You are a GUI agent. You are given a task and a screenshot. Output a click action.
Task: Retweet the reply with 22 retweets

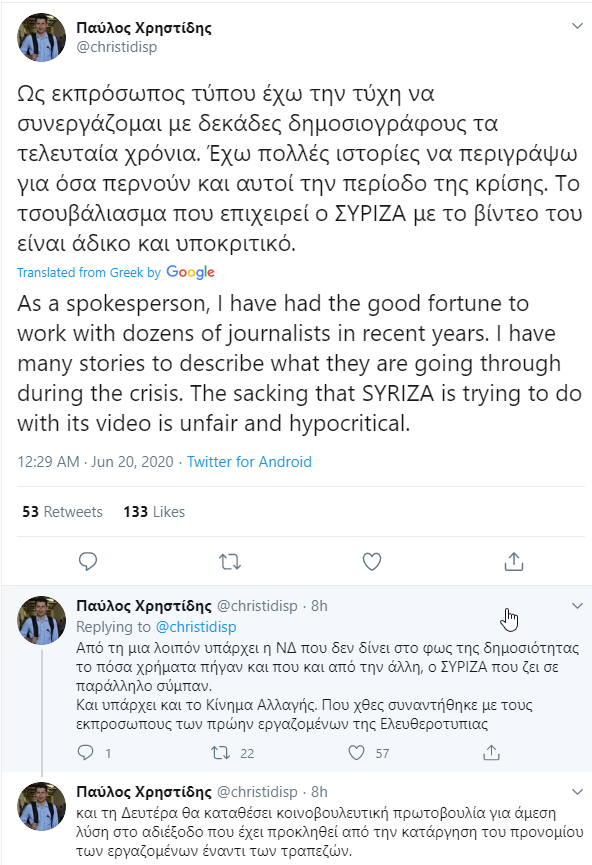(x=221, y=752)
